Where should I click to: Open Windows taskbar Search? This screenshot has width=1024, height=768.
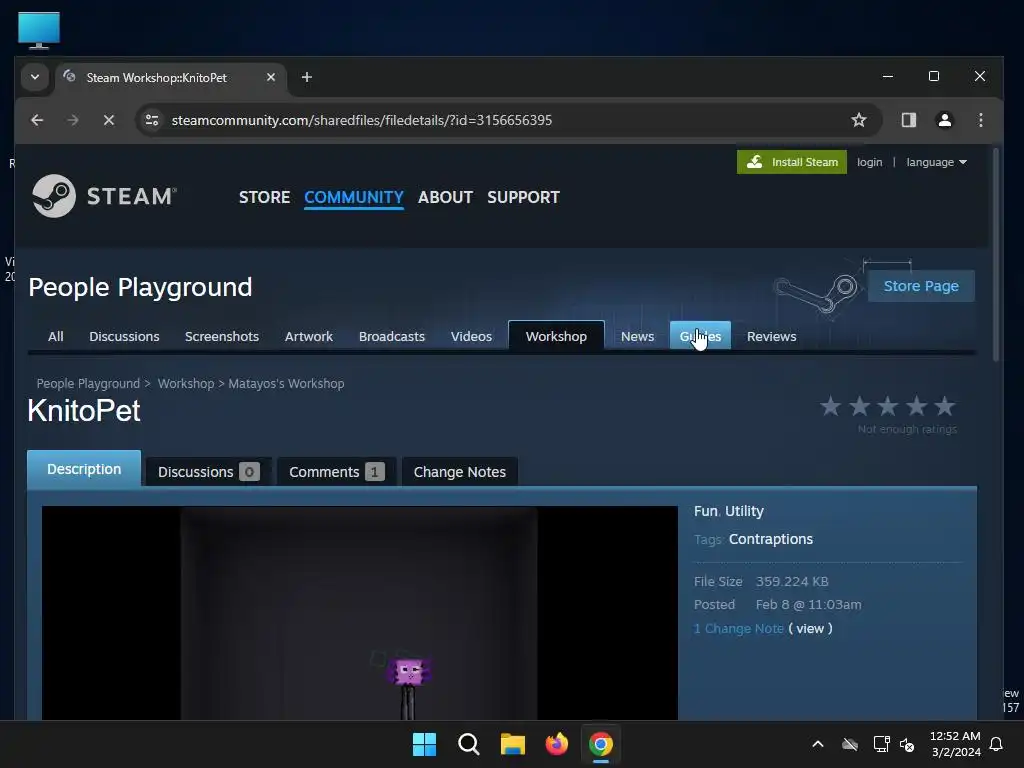pos(468,744)
